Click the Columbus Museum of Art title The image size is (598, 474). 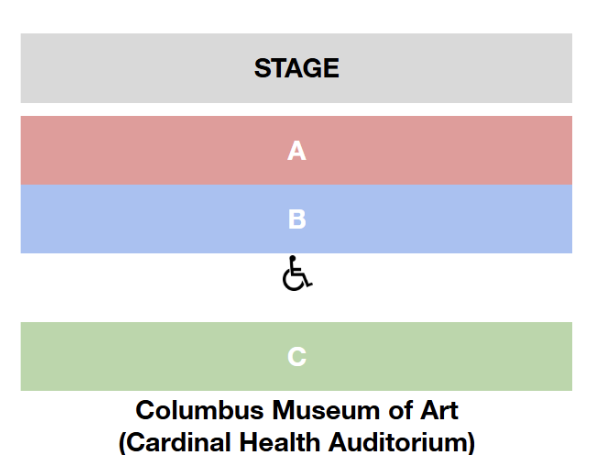pos(297,410)
